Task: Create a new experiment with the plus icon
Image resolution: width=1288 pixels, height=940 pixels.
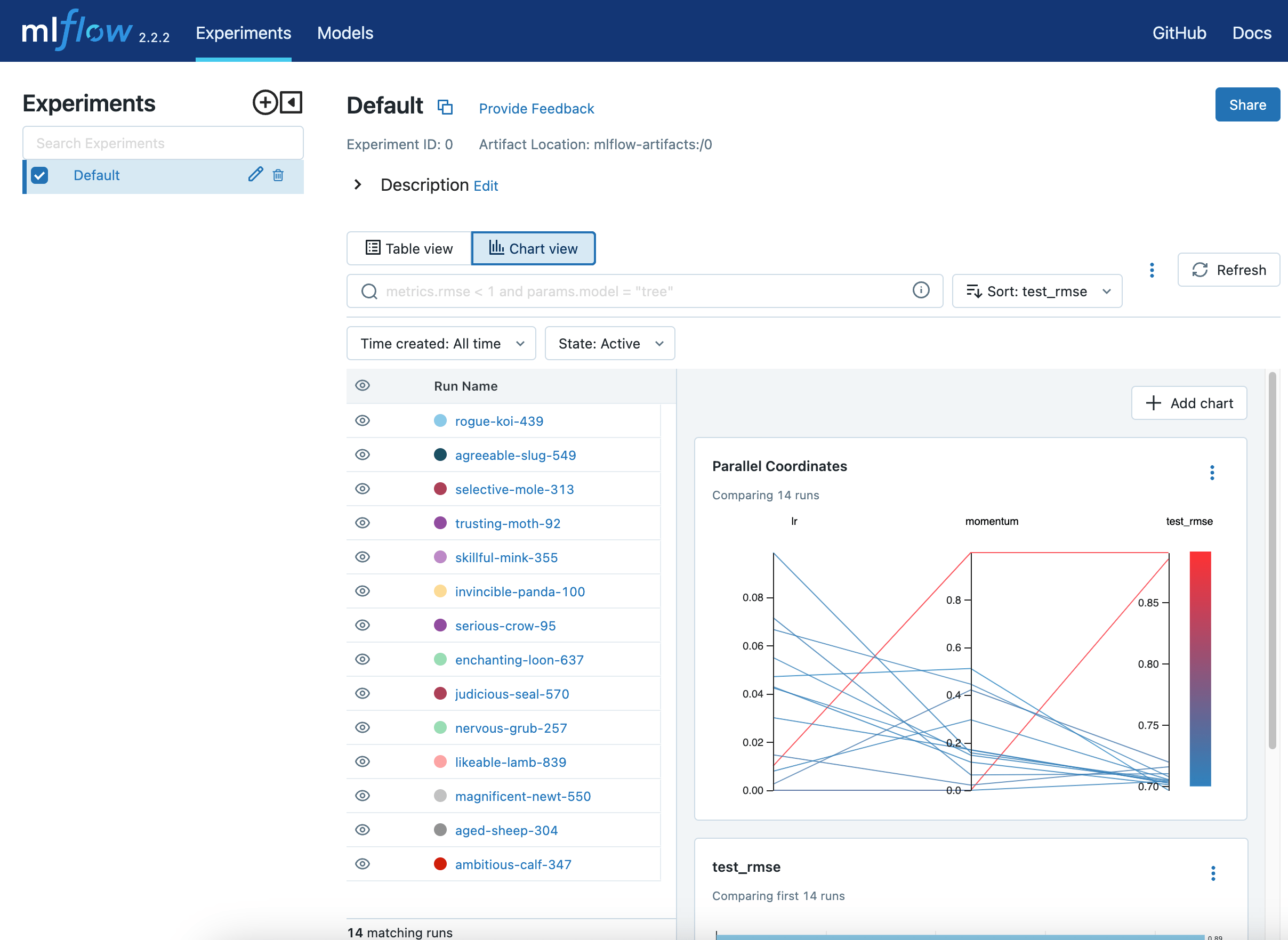Action: (264, 103)
